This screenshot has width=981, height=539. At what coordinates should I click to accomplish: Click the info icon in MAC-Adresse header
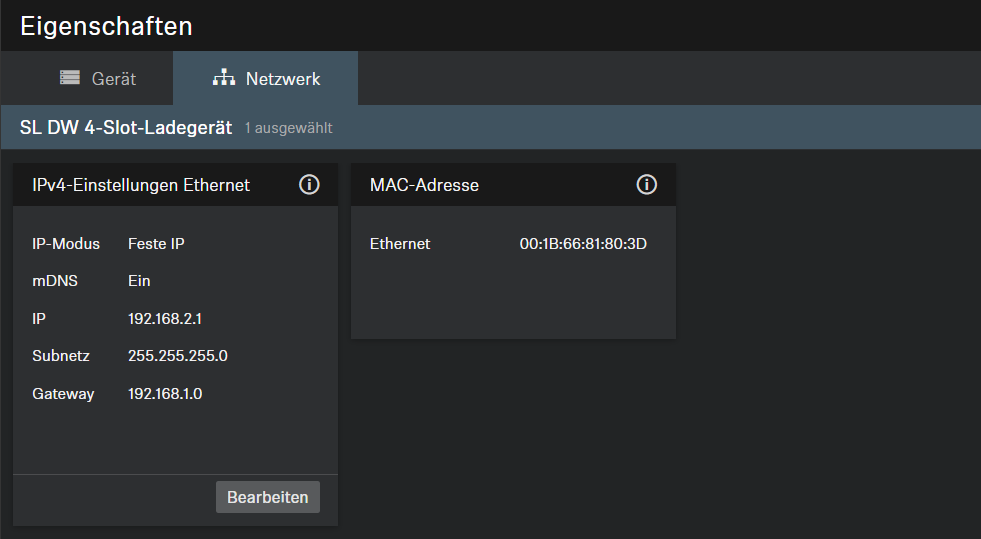click(x=647, y=185)
